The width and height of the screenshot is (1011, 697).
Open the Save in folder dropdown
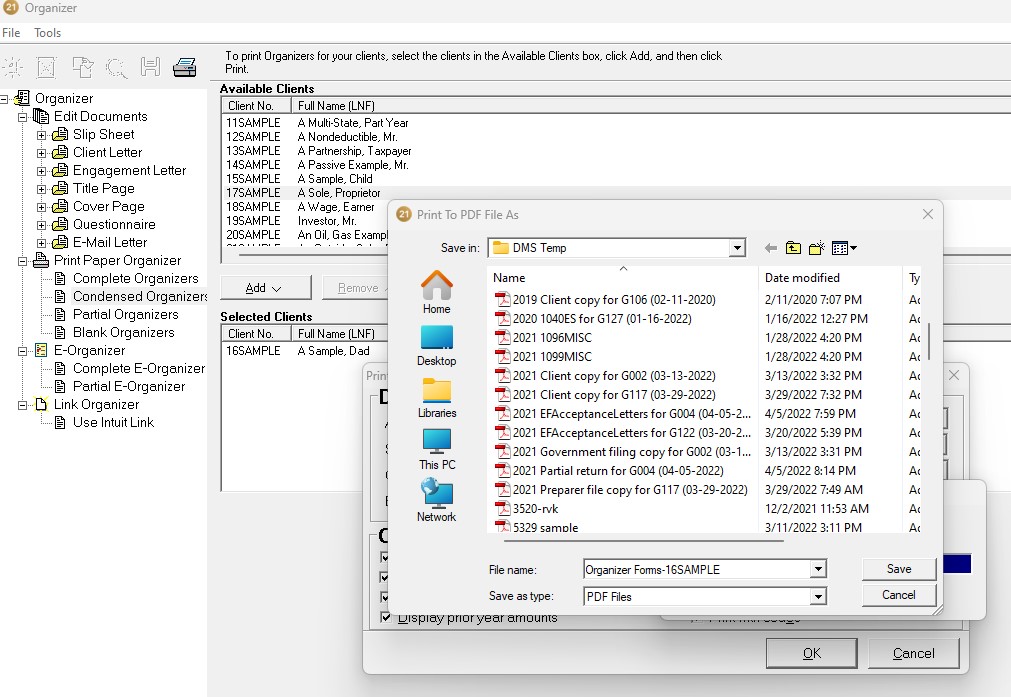[x=738, y=247]
